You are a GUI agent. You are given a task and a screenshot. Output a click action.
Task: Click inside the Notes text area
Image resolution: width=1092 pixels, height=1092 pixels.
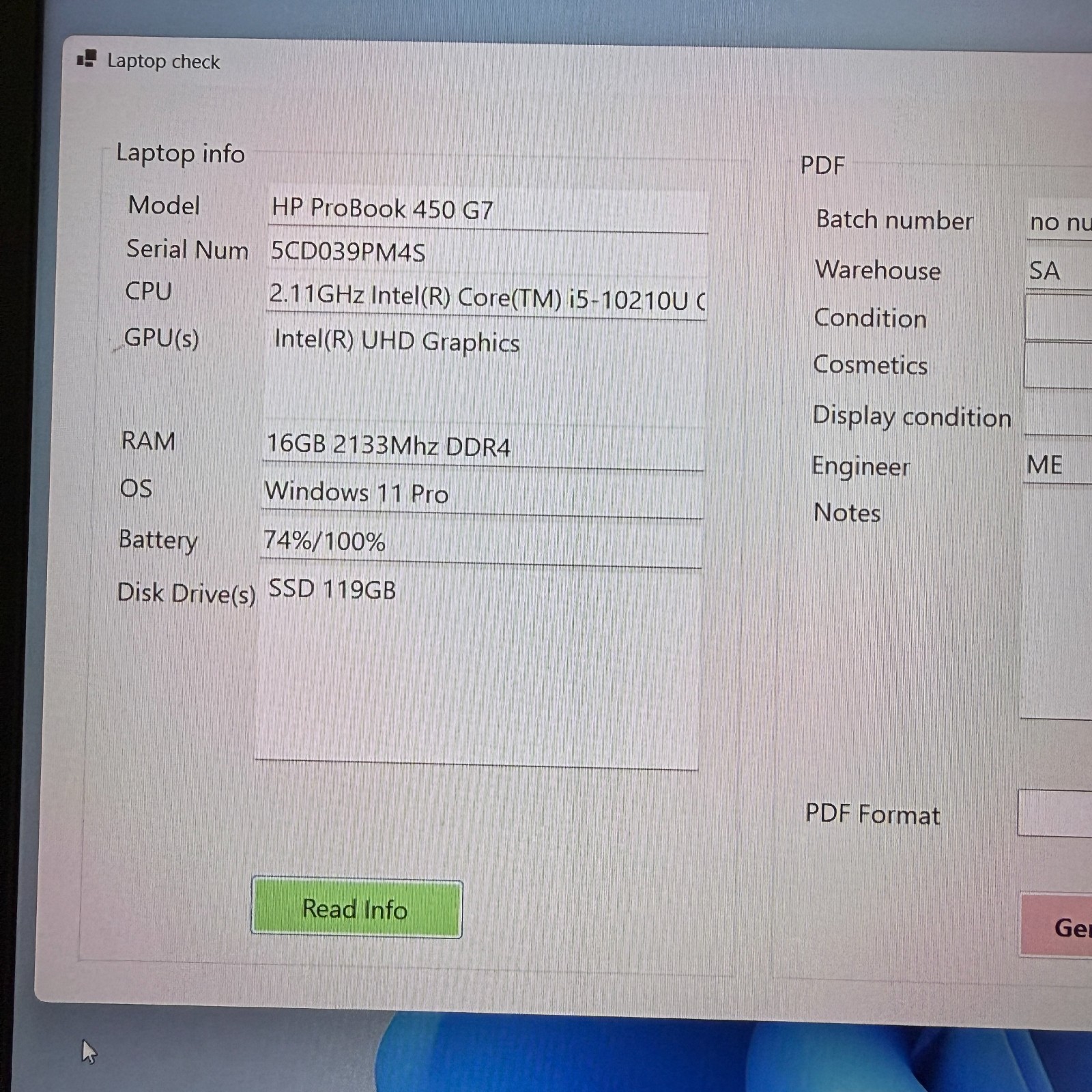1056,603
